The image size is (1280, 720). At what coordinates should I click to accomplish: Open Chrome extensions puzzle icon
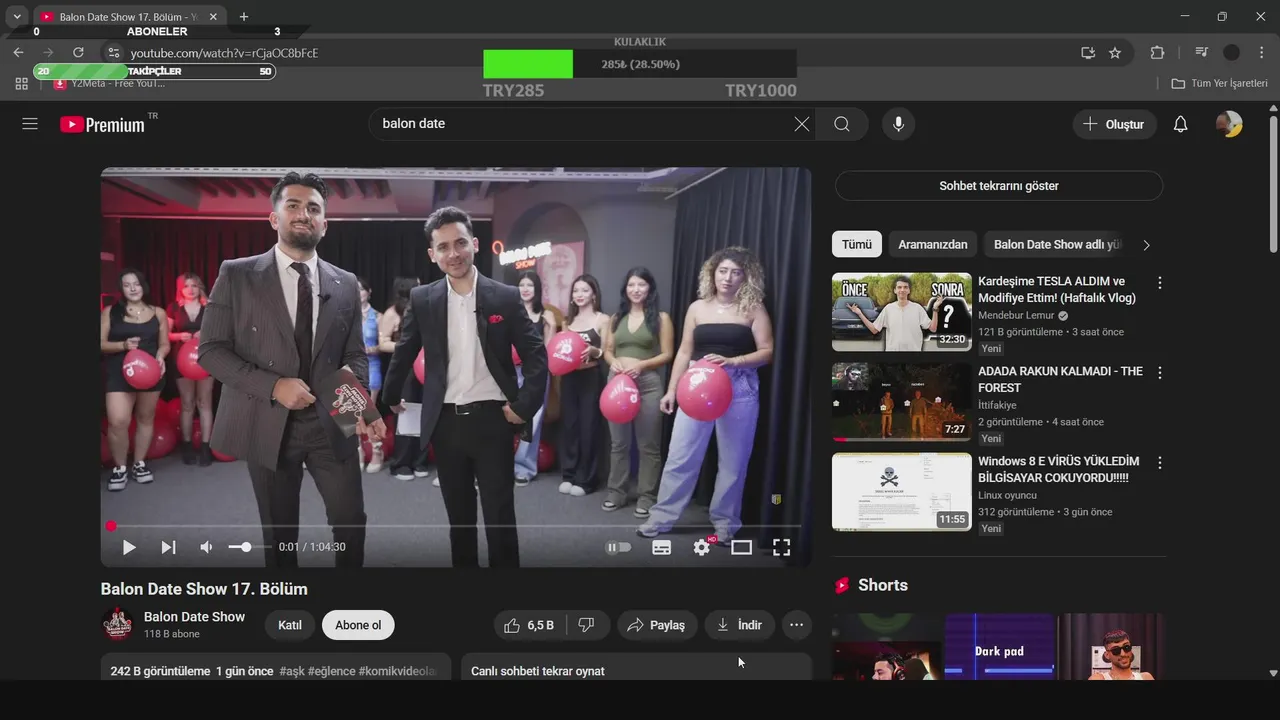point(1157,53)
